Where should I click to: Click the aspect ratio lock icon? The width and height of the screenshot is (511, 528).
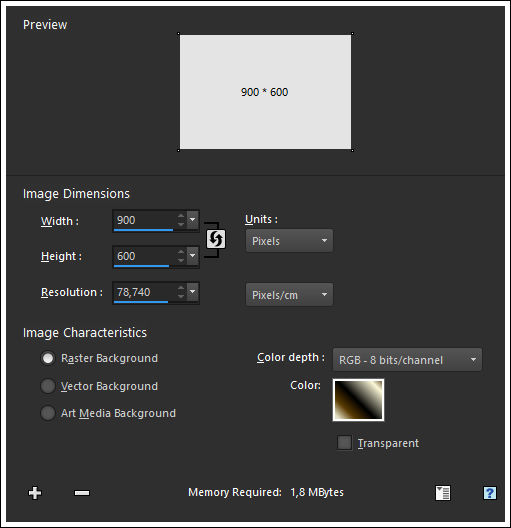coord(215,239)
